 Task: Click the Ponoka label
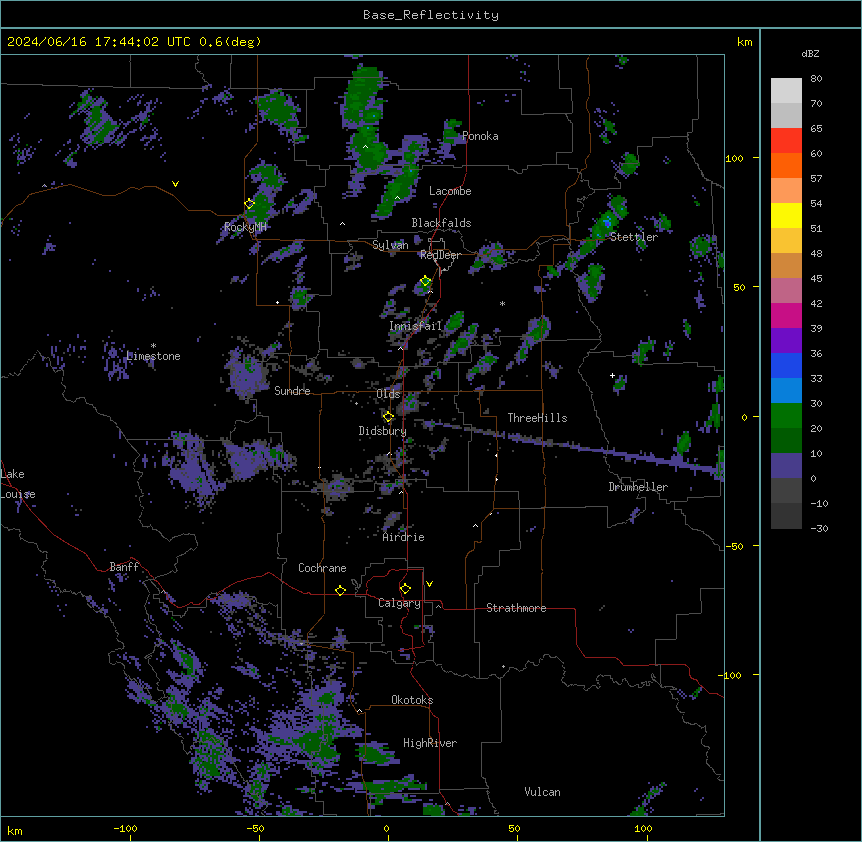point(480,136)
